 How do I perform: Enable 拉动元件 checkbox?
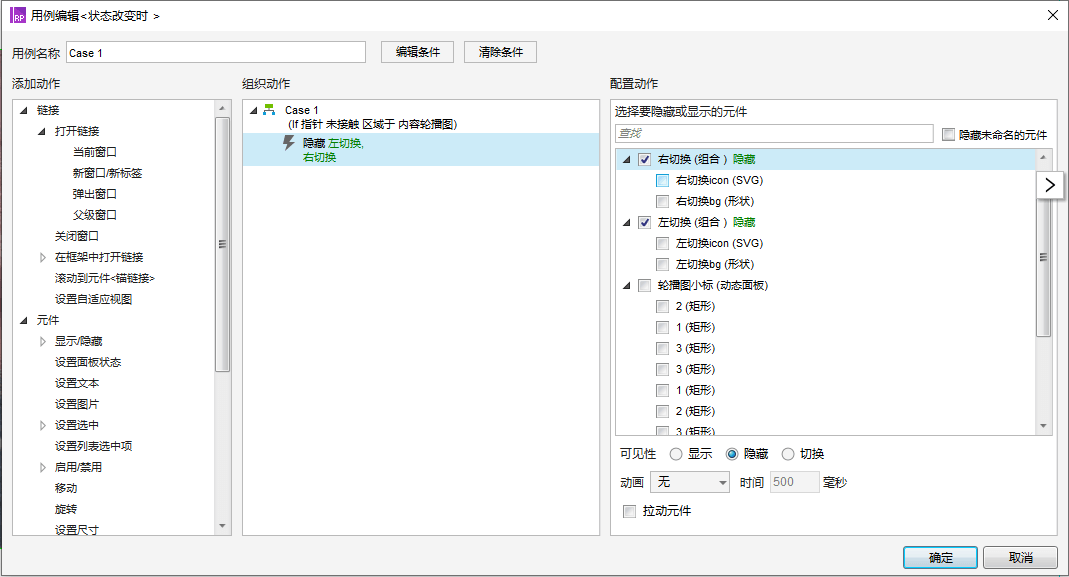click(x=629, y=511)
